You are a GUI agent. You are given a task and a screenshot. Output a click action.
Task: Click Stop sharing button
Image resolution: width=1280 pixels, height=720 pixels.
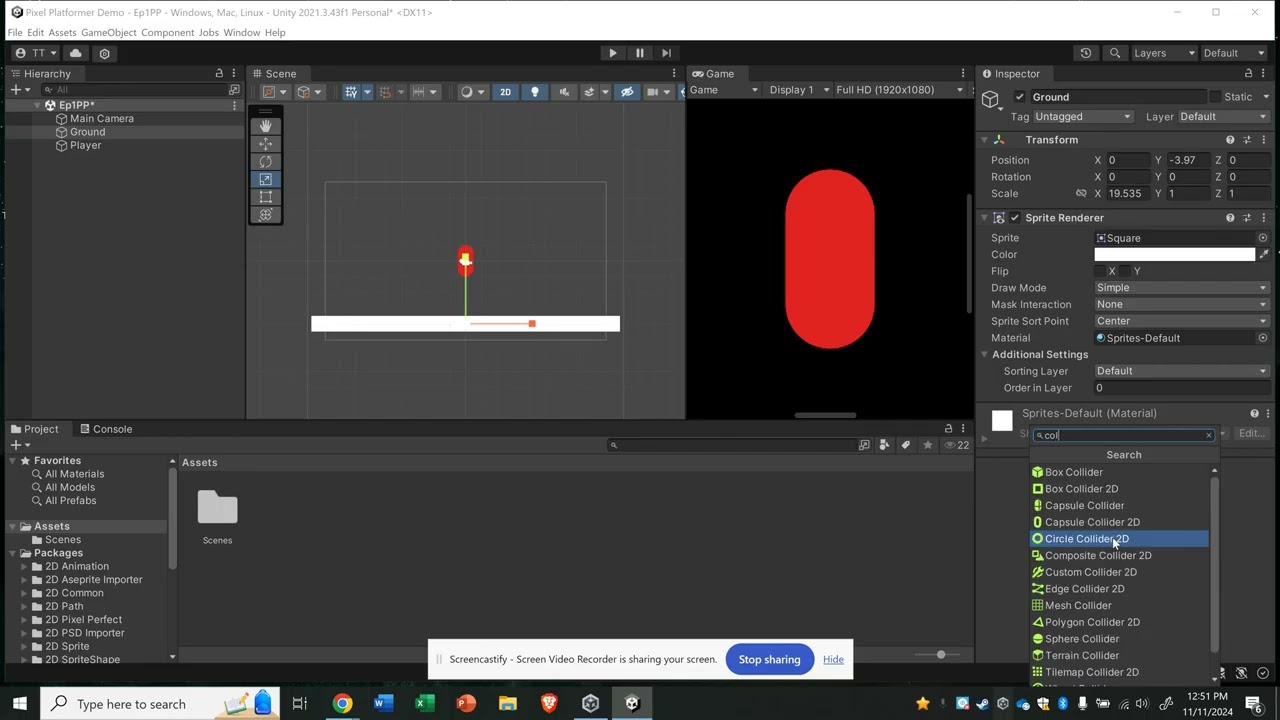769,660
